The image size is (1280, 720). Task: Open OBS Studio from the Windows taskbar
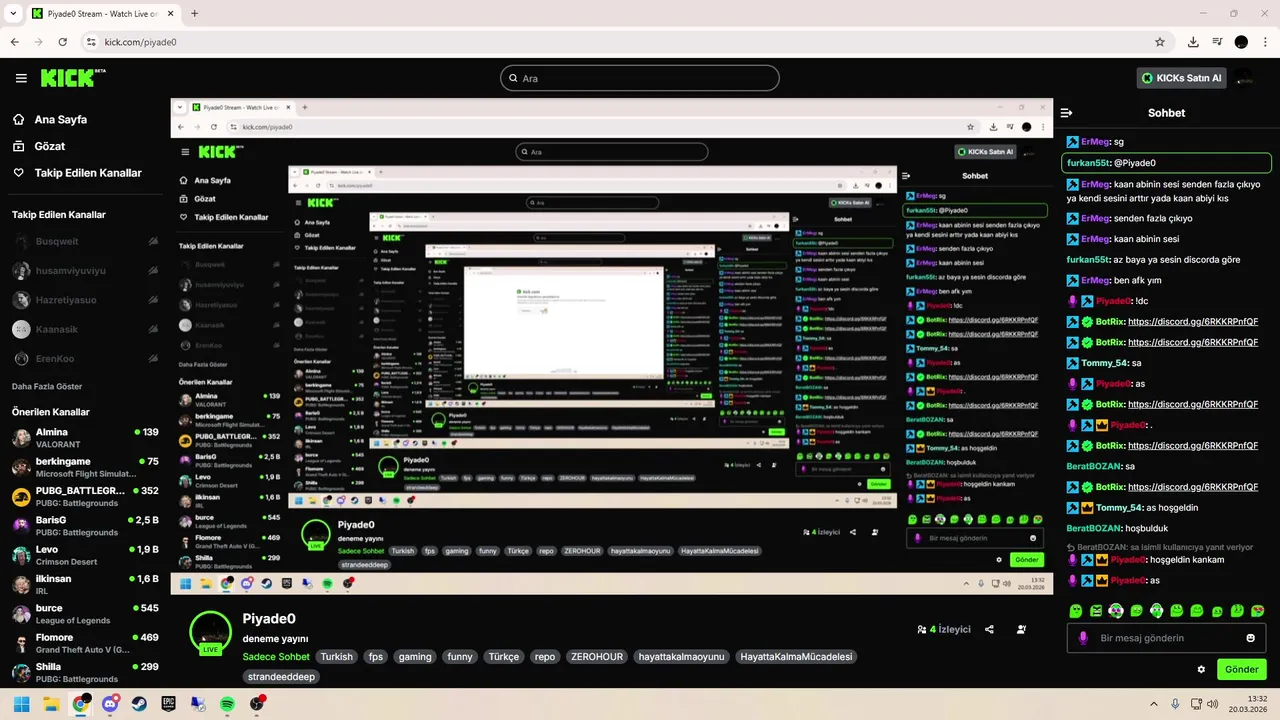click(x=257, y=704)
